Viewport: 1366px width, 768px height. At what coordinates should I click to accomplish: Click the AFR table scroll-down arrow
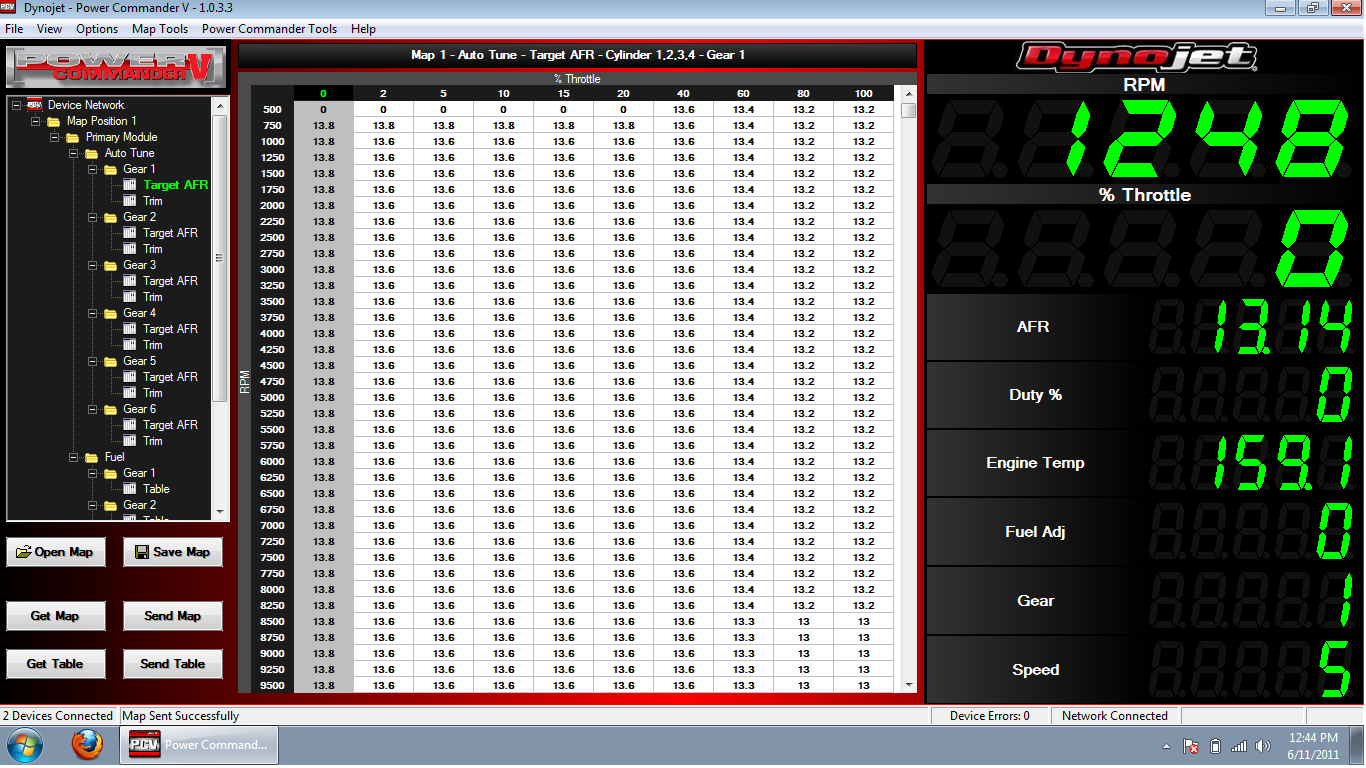tap(909, 685)
